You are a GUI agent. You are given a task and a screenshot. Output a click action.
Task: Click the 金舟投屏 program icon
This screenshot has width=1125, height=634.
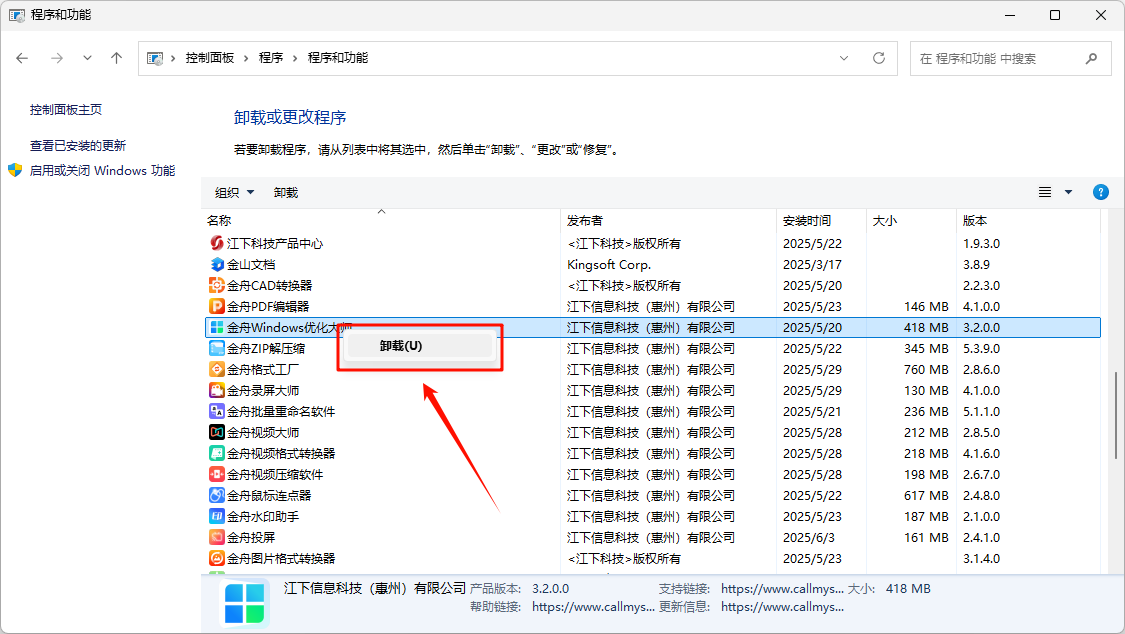217,537
